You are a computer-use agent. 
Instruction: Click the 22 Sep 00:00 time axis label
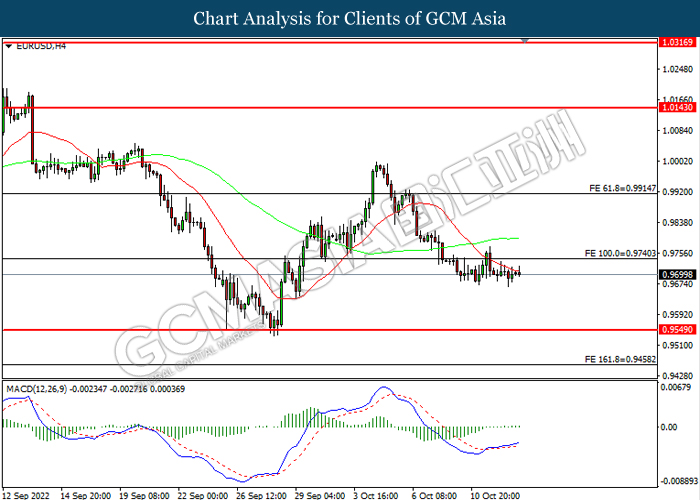tap(203, 496)
